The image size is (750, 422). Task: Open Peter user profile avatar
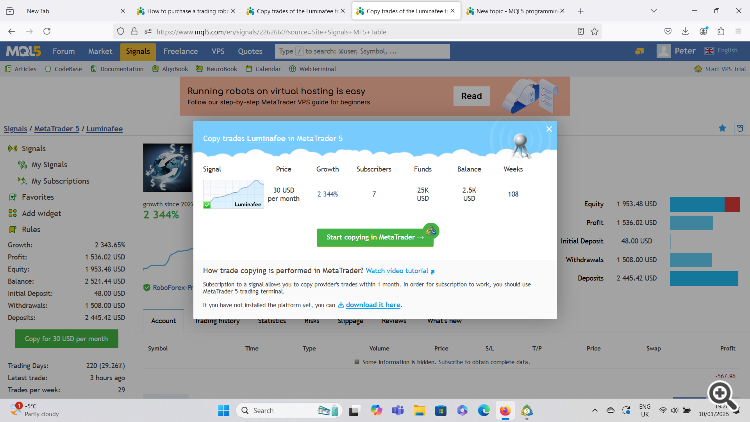coord(663,51)
